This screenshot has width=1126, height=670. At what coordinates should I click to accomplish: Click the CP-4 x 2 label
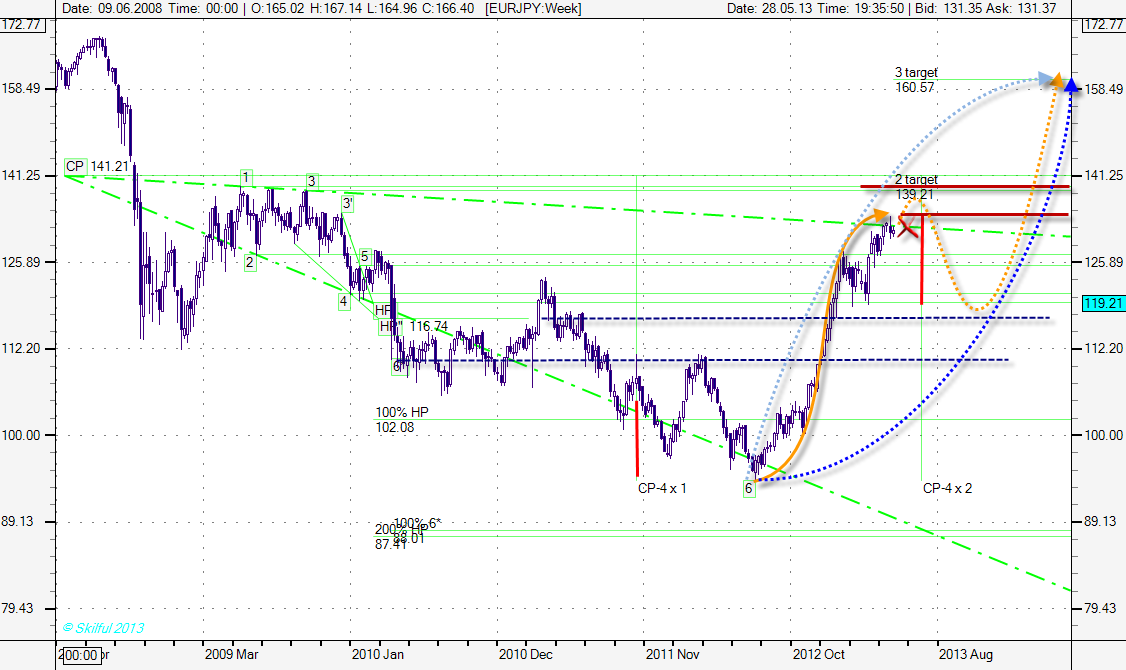point(948,488)
